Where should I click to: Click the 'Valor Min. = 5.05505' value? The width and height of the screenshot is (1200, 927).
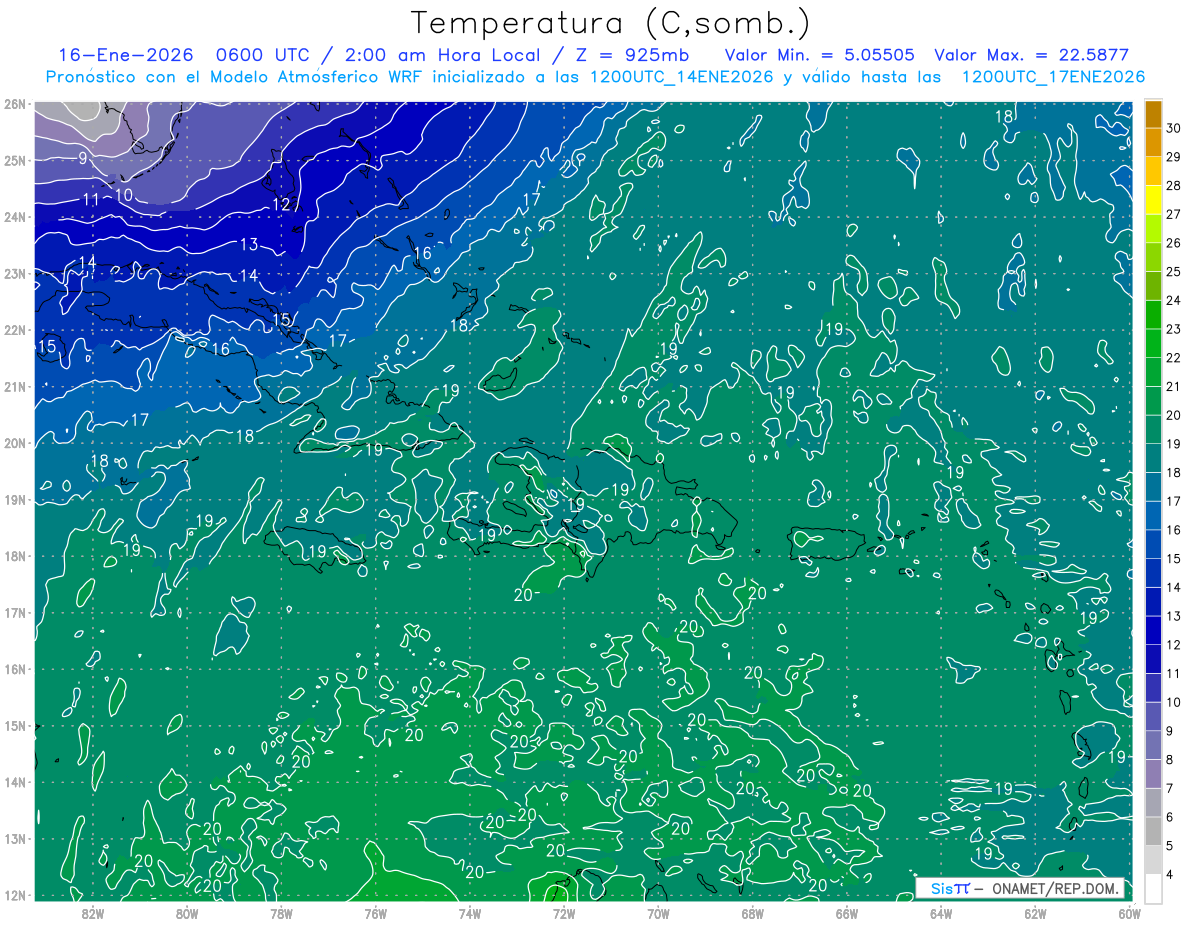(819, 55)
